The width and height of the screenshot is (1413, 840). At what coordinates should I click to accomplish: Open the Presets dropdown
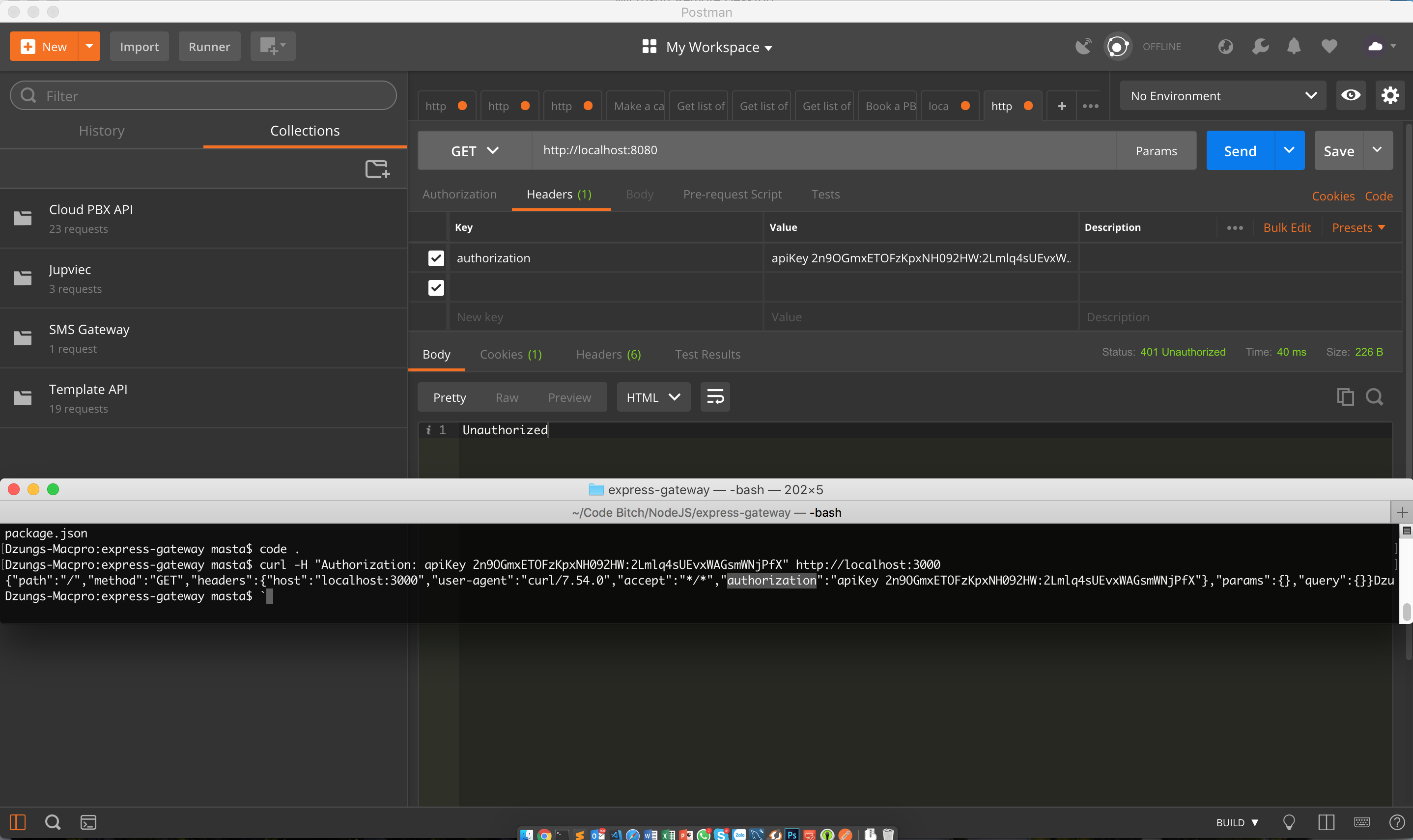click(1358, 227)
